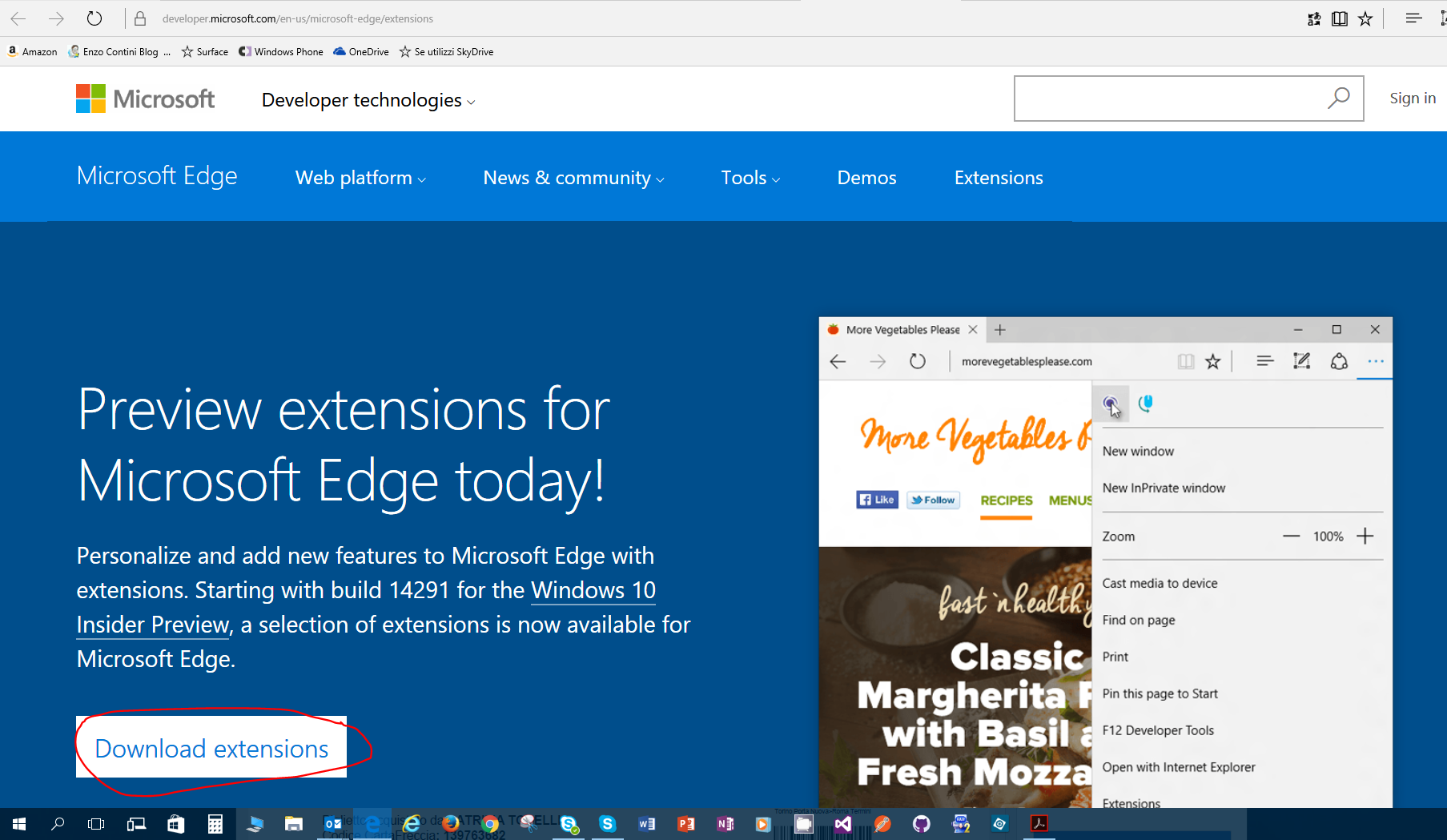
Task: Open the OneDrive favorites bar bookmark
Action: (361, 52)
